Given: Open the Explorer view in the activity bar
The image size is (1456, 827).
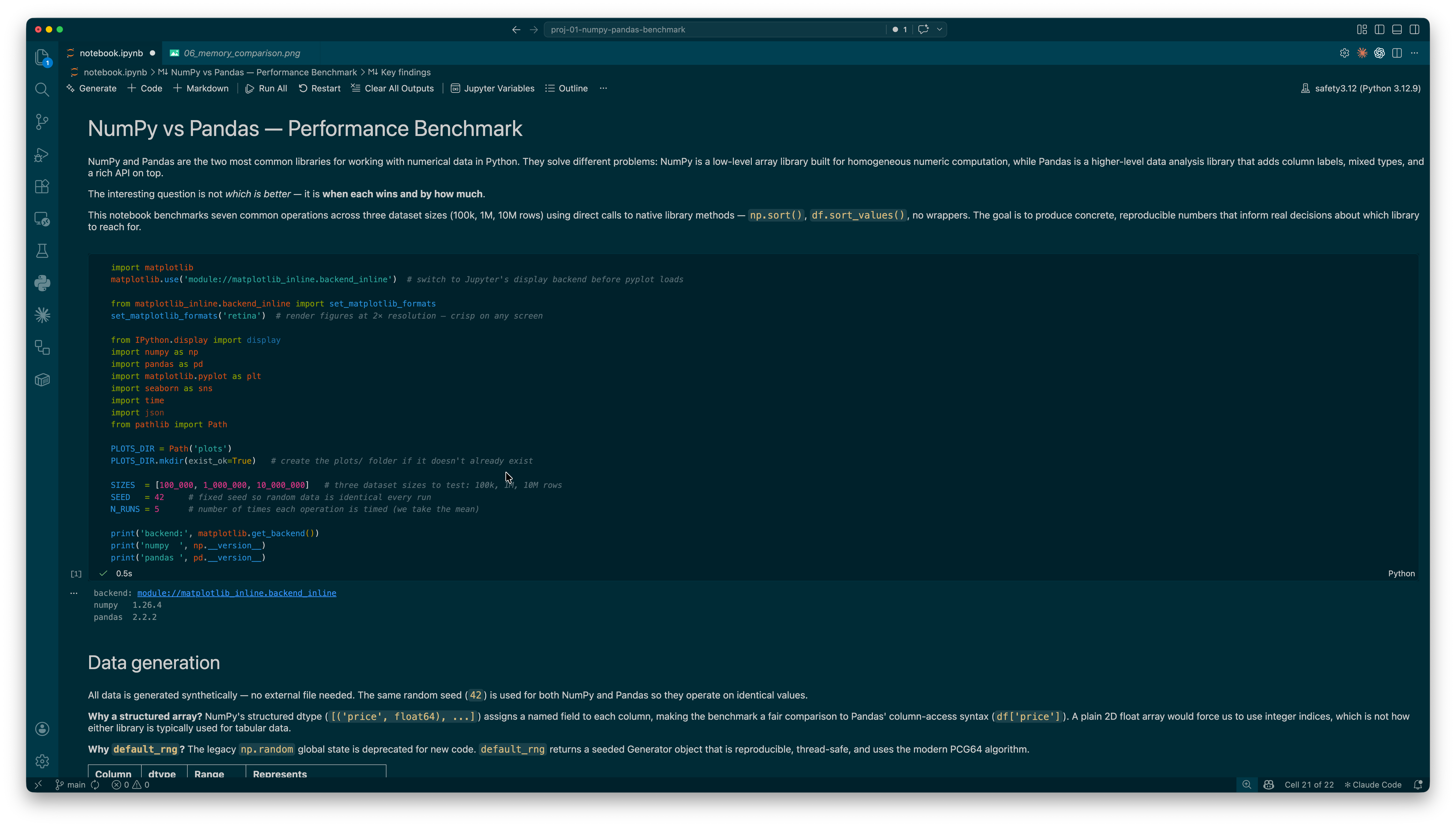Looking at the screenshot, I should click(42, 57).
